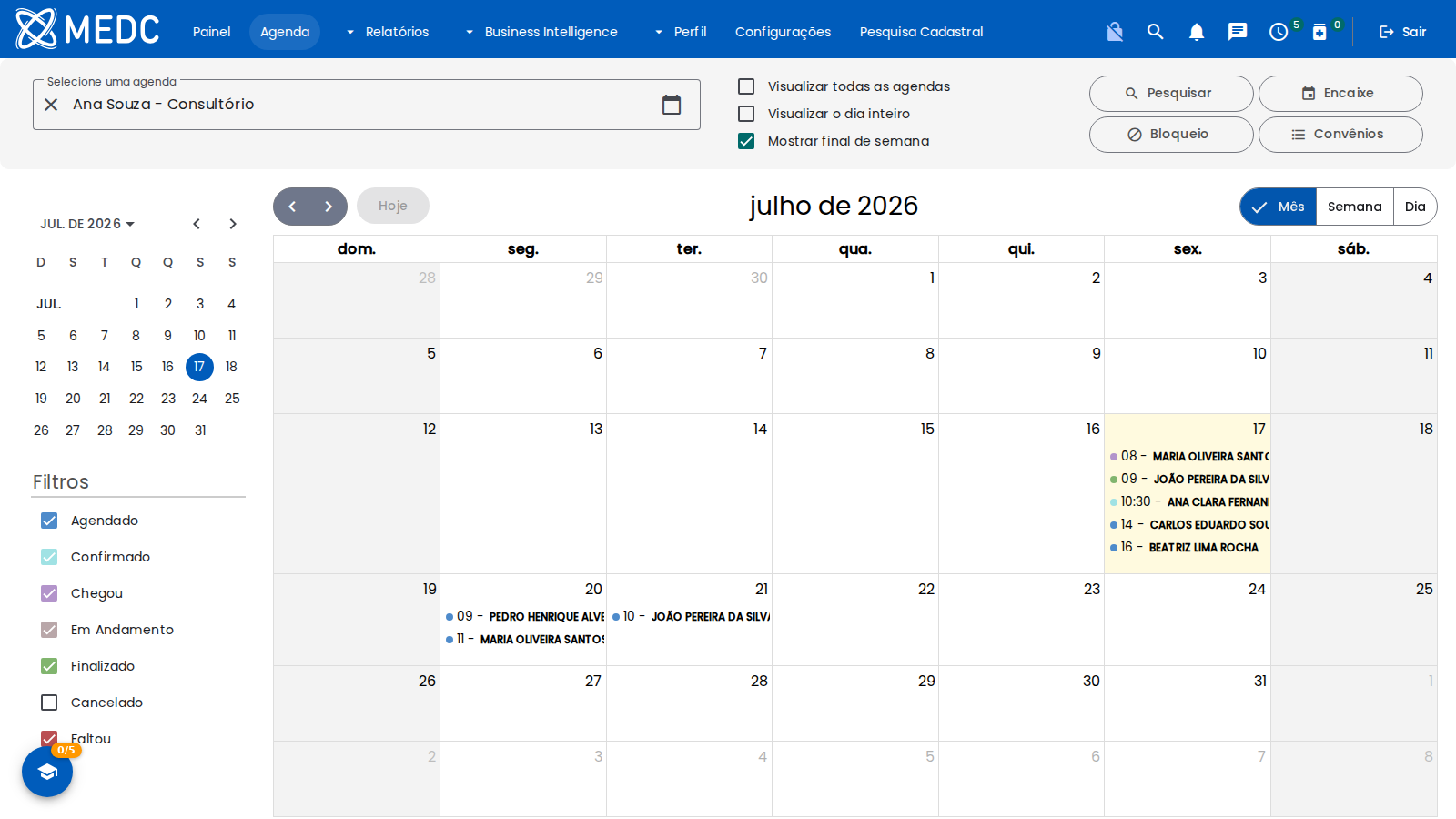Click day 1 cell in month grid
This screenshot has height=819, width=1456.
855,300
